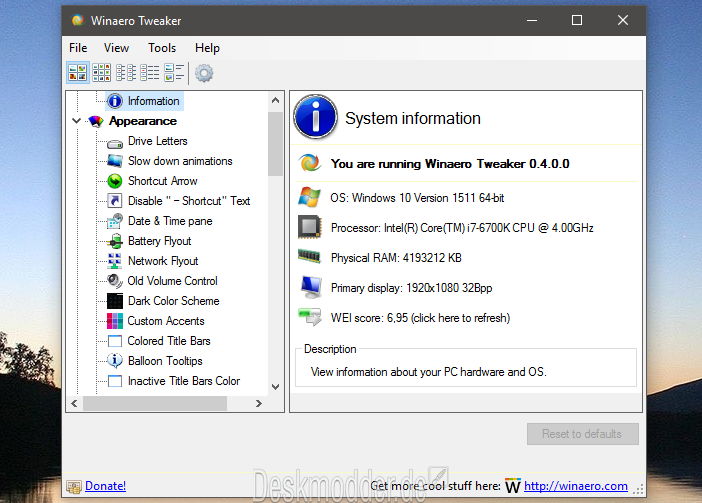The height and width of the screenshot is (503, 702).
Task: Select Slow down animations tree label
Action: click(x=180, y=161)
